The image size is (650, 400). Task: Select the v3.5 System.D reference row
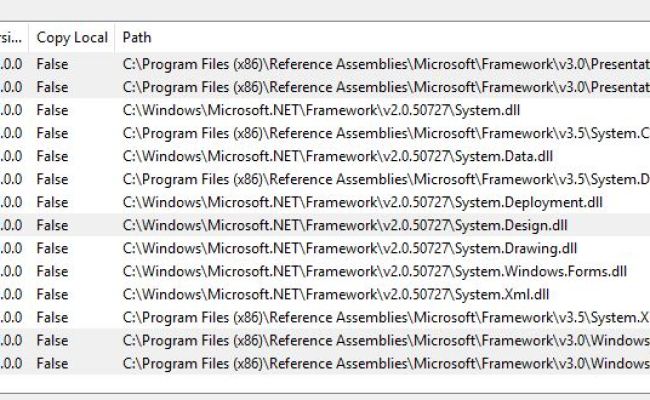coord(325,179)
